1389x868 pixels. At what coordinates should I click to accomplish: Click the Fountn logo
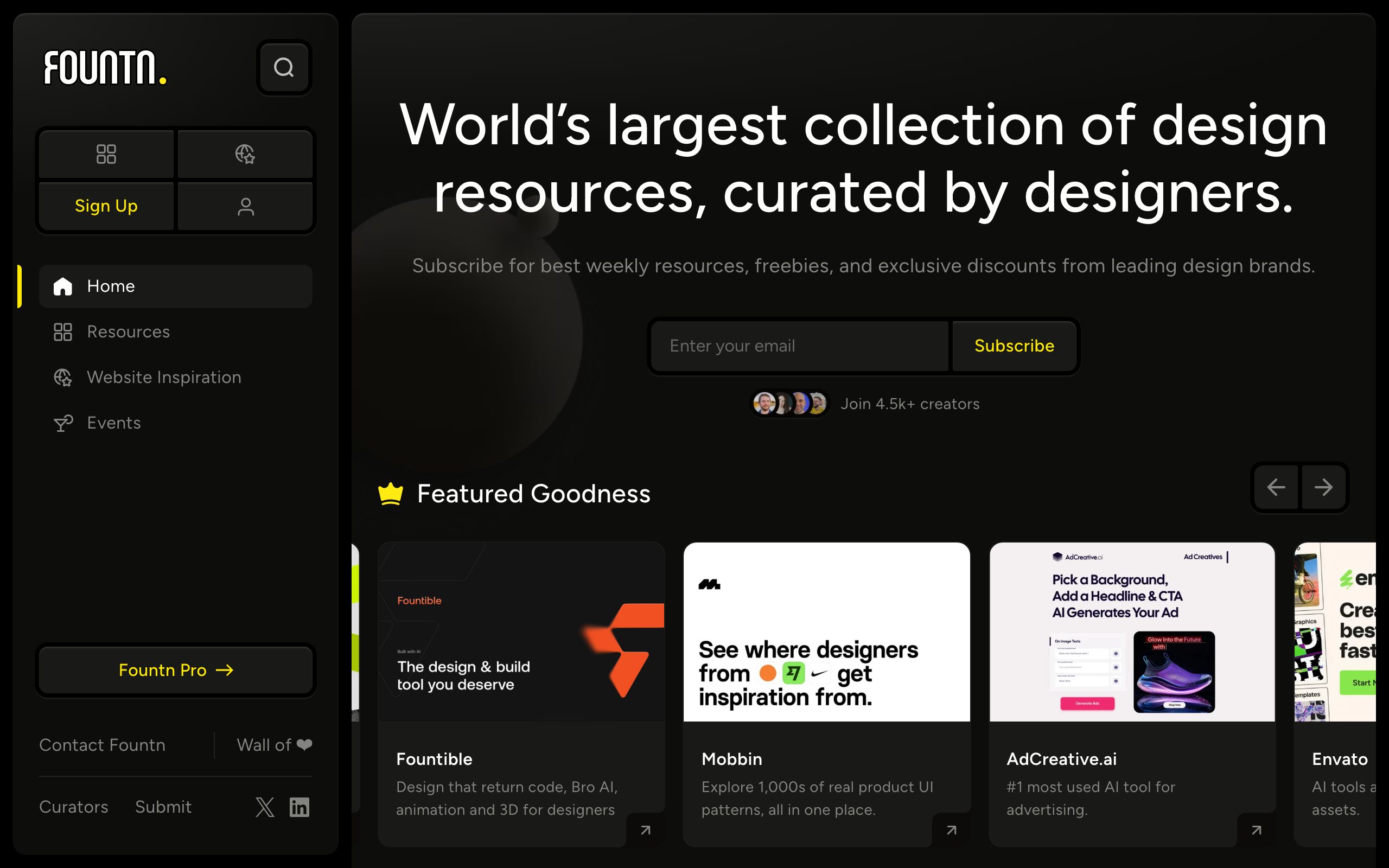pyautogui.click(x=106, y=68)
